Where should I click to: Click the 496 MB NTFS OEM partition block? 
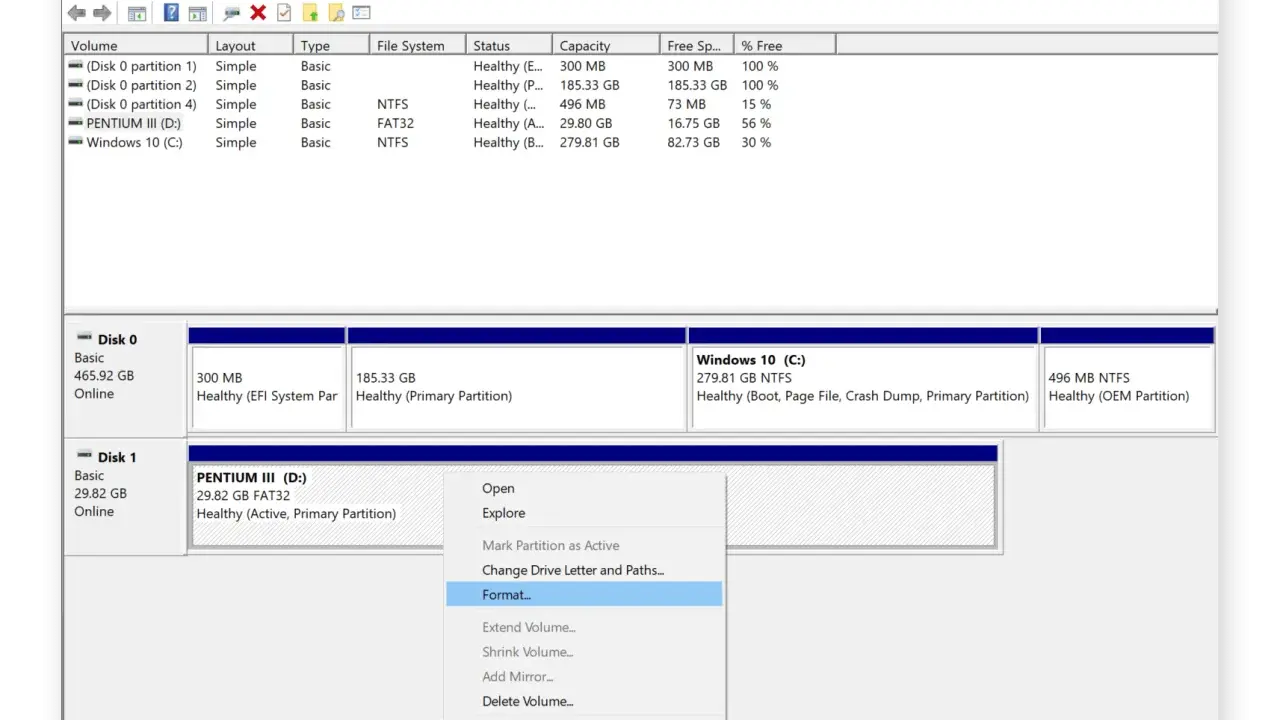(x=1127, y=379)
